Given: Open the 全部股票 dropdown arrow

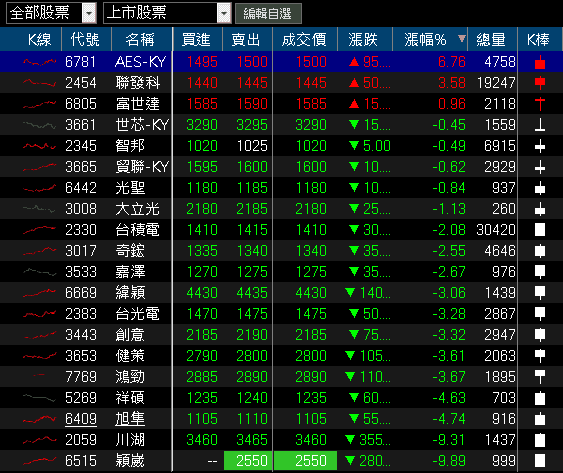Looking at the screenshot, I should tap(89, 14).
